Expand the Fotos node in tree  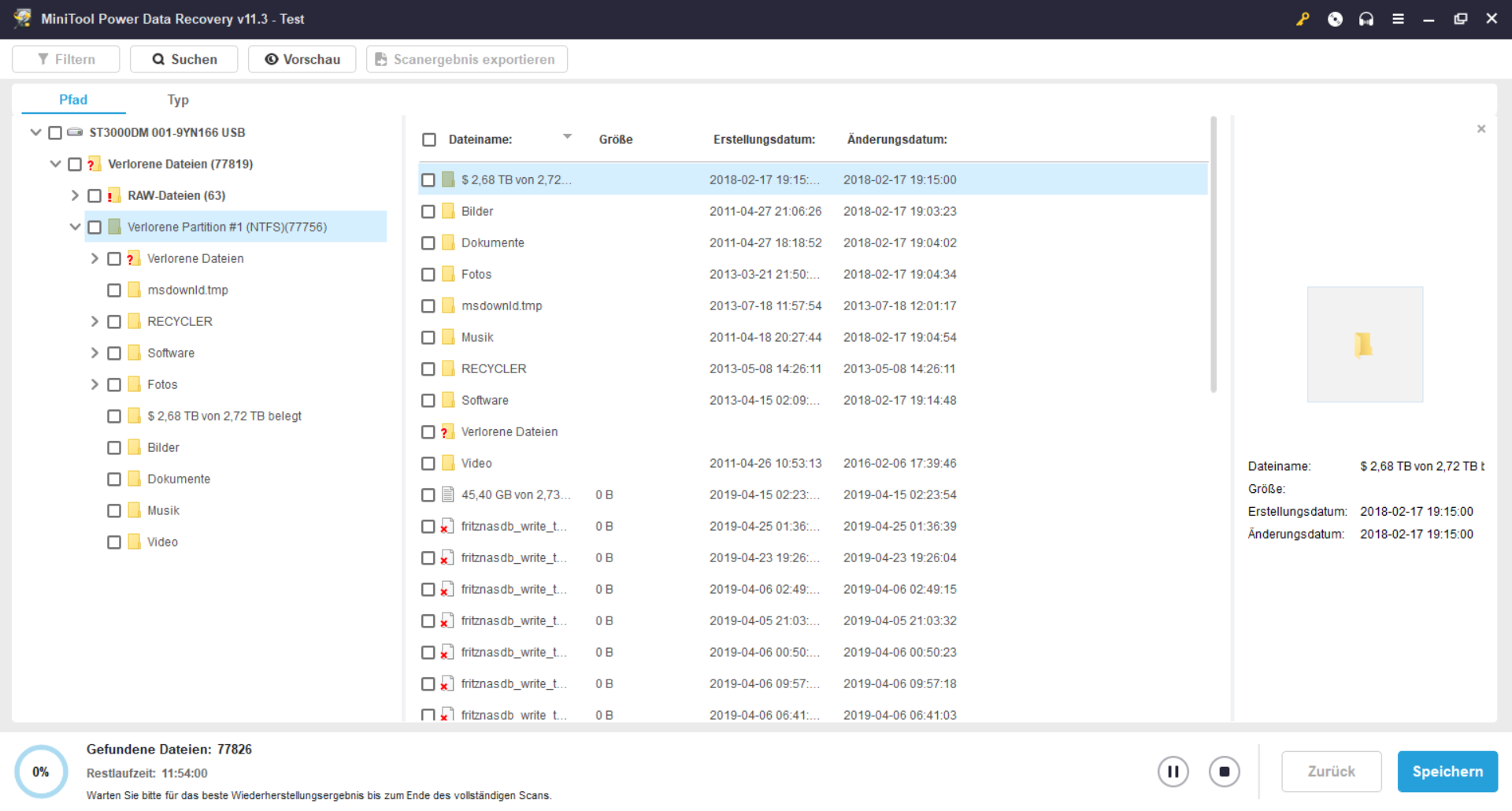[x=94, y=384]
